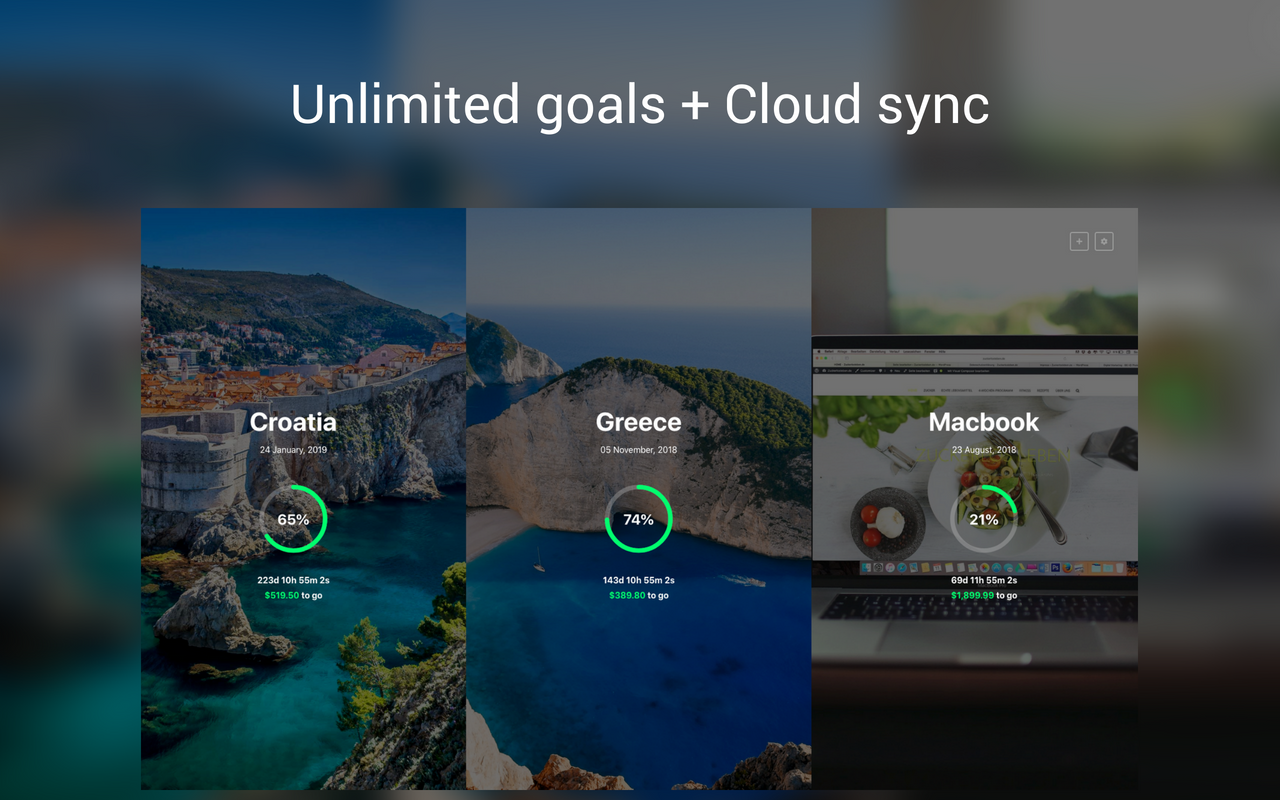Viewport: 1280px width, 800px height.
Task: Click countdown 223d 10h 55m 2s
Action: 293,580
